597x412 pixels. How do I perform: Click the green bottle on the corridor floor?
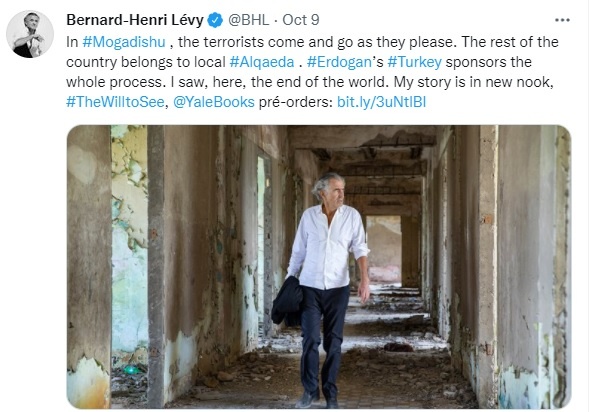pos(131,369)
